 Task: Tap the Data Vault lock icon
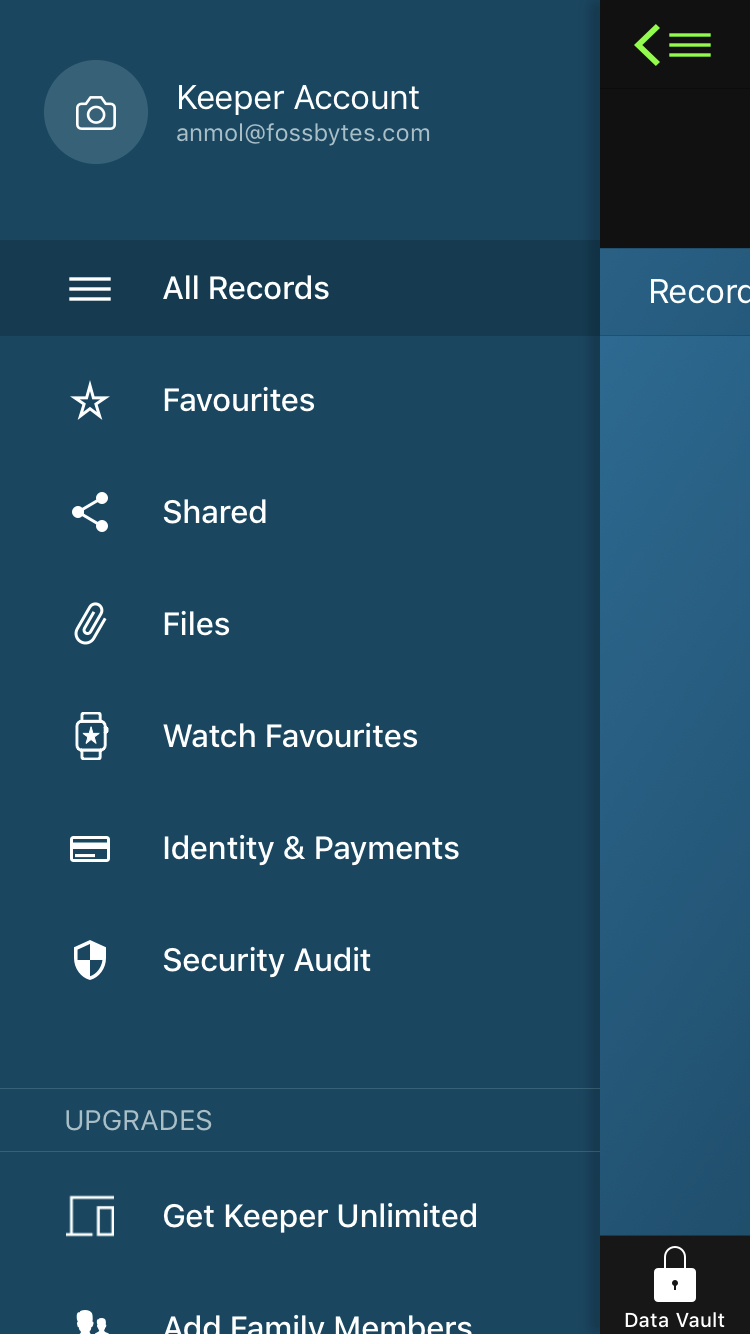pos(675,1274)
